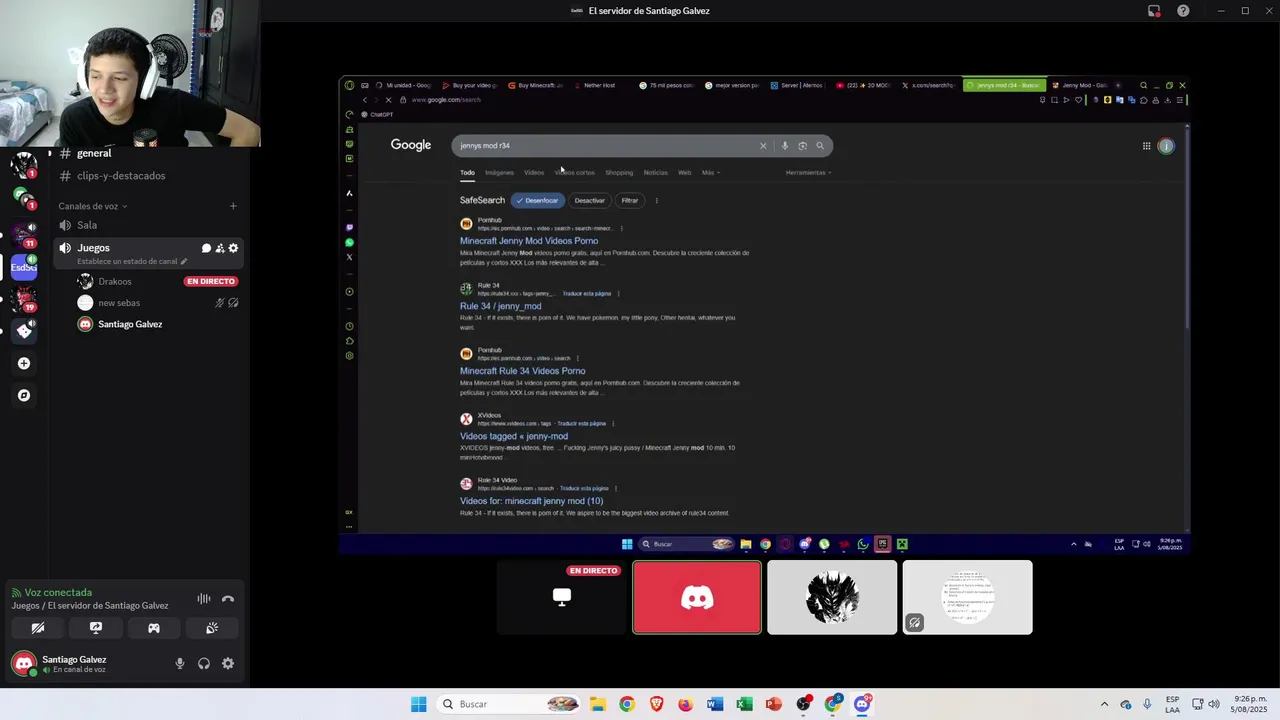Open Discord help icon in title bar
This screenshot has height=720, width=1280.
(x=1184, y=11)
